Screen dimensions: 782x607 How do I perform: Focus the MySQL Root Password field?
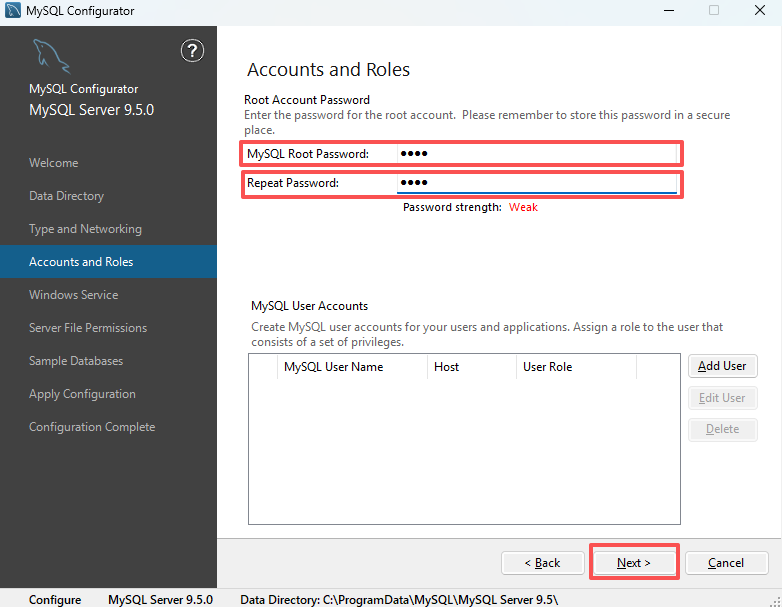(537, 154)
